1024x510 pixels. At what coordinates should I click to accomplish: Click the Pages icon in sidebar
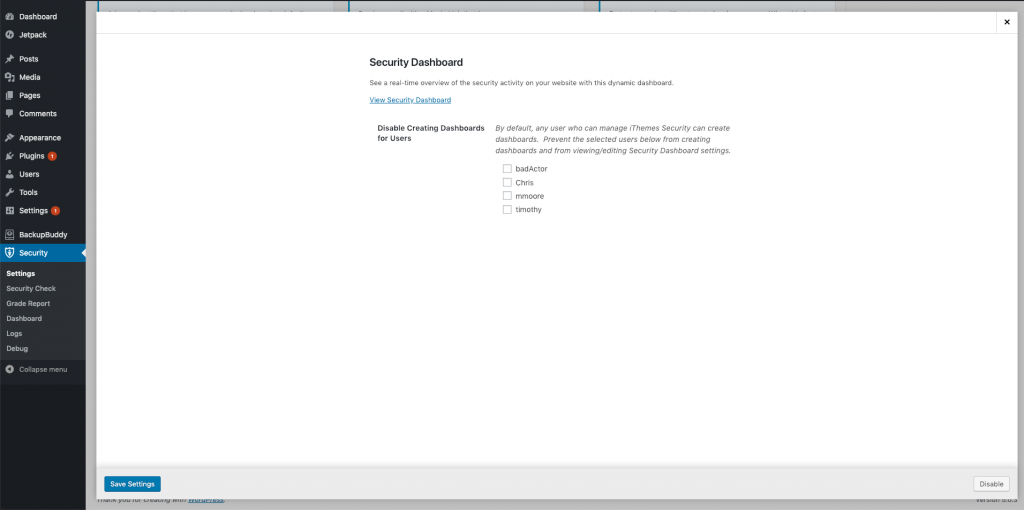(x=9, y=95)
